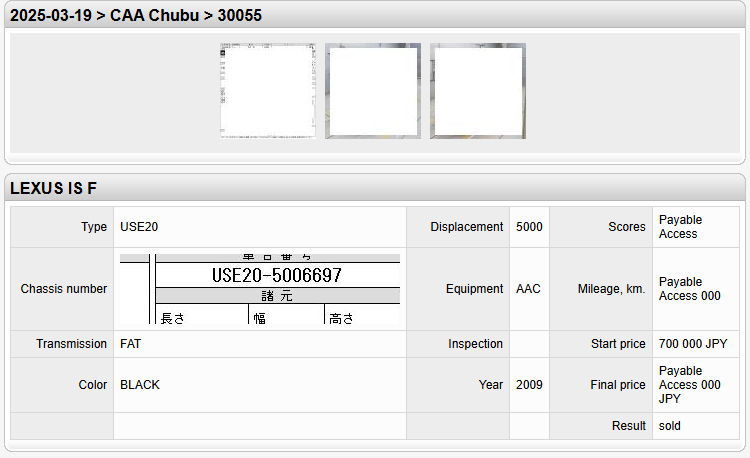Select Result value sold
The height and width of the screenshot is (458, 750).
click(670, 426)
